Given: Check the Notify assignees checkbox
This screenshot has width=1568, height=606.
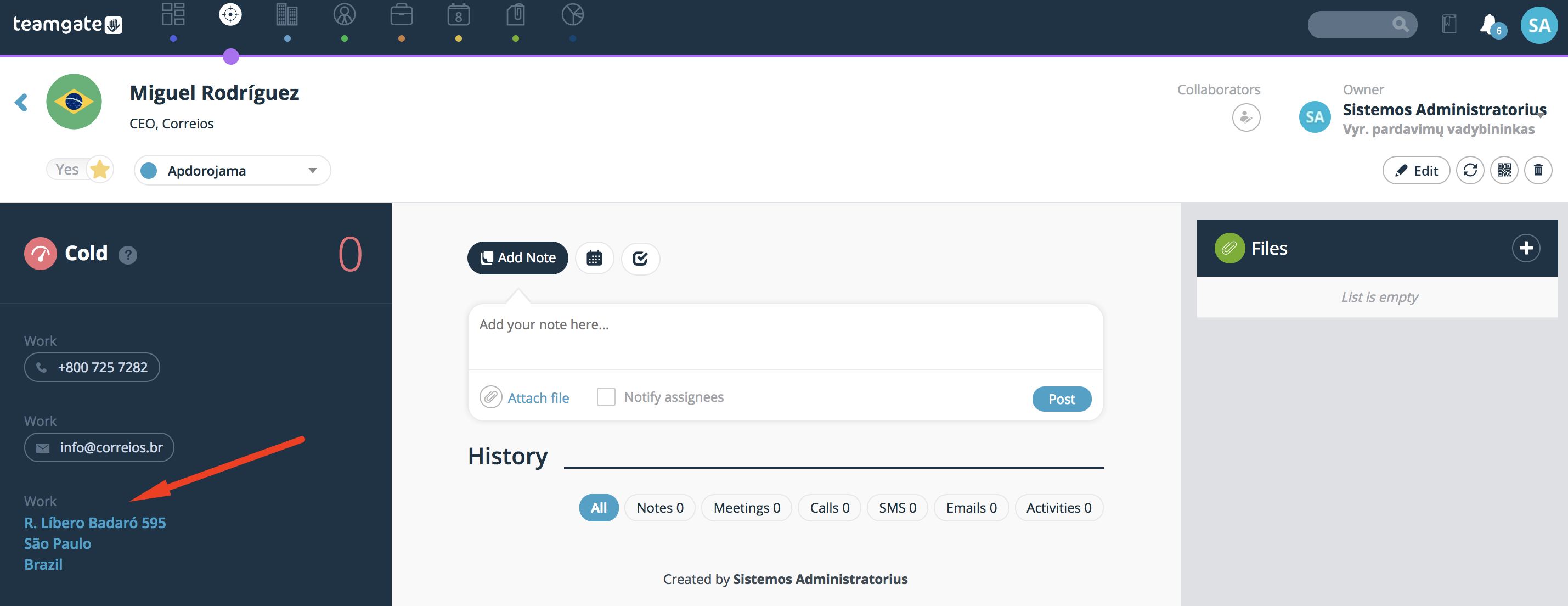Looking at the screenshot, I should click(x=606, y=397).
